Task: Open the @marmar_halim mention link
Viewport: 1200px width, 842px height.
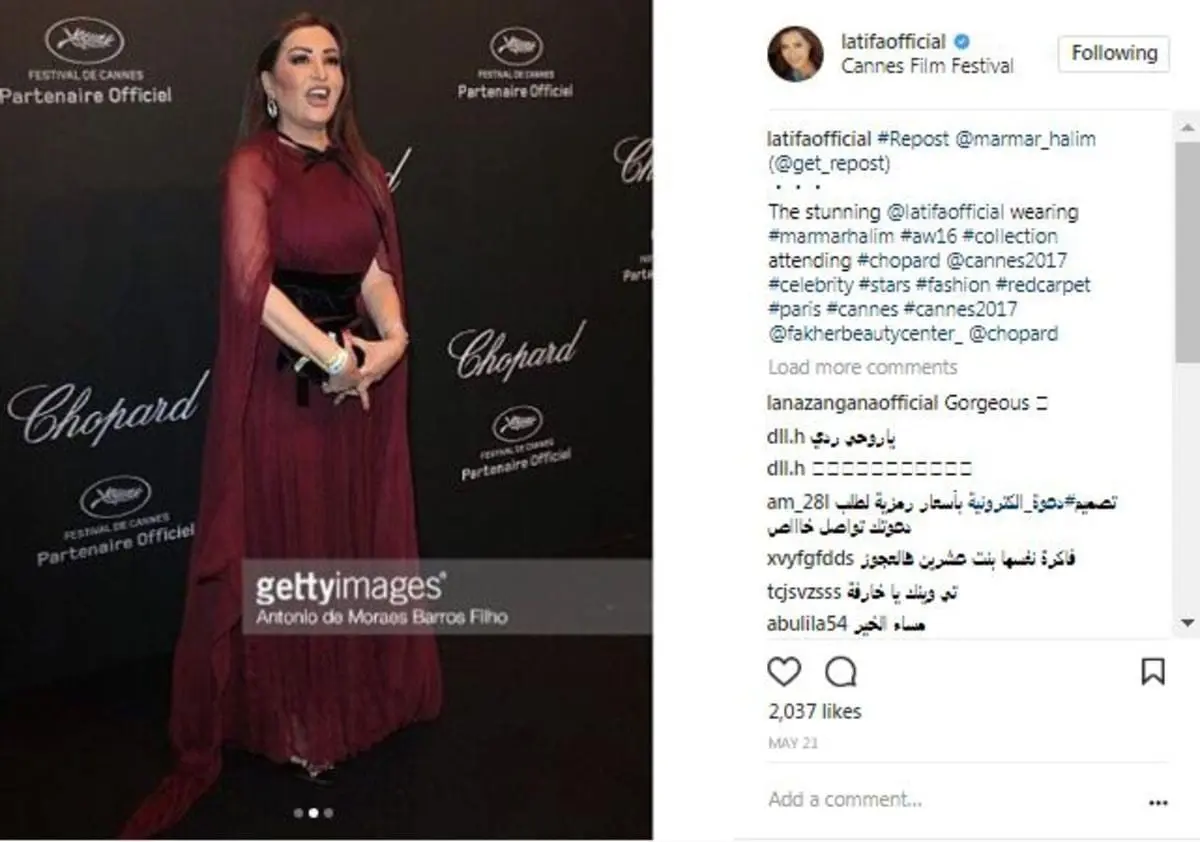Action: click(x=1025, y=139)
